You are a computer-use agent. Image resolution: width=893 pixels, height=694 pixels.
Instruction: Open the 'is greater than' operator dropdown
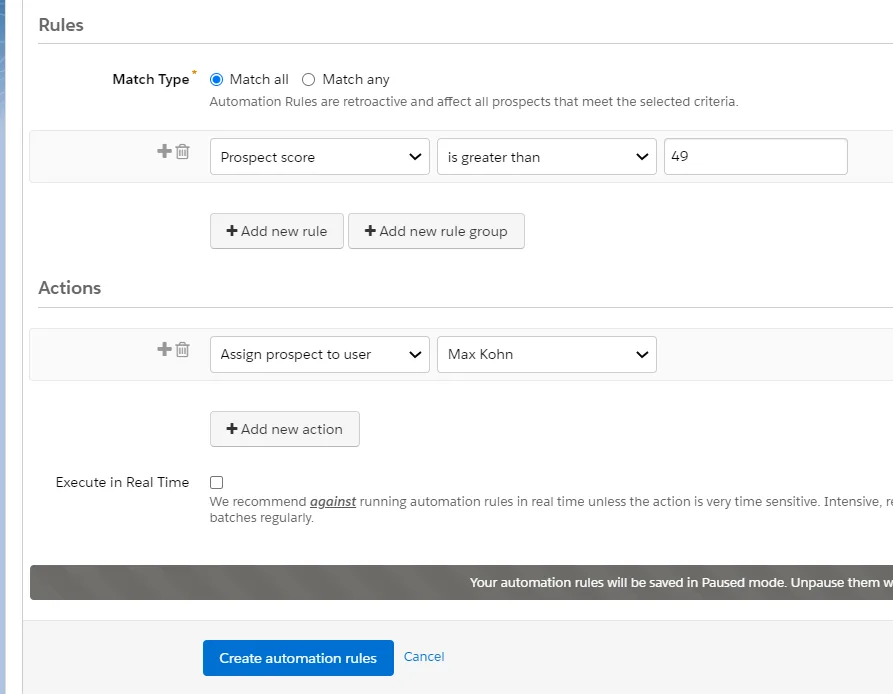click(546, 157)
